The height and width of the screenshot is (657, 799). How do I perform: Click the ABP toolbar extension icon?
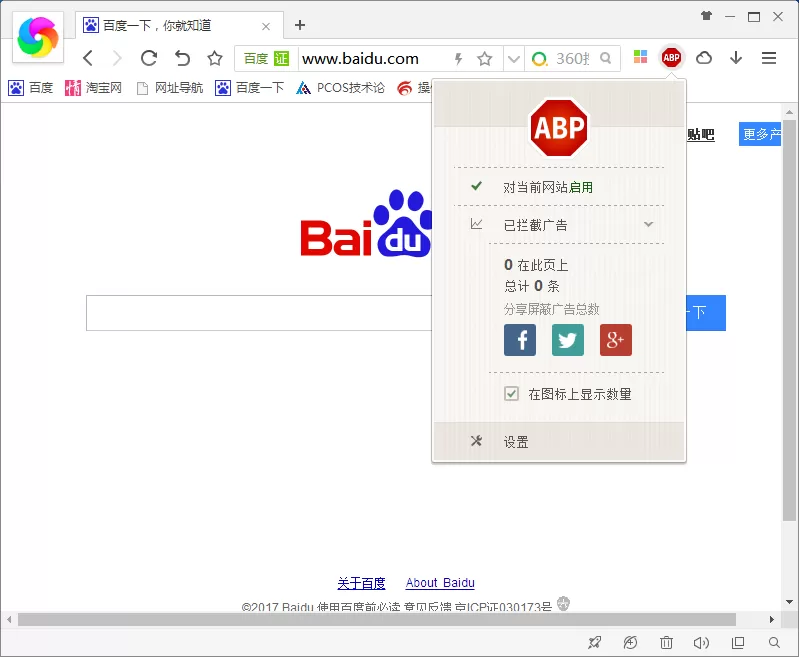click(x=671, y=57)
